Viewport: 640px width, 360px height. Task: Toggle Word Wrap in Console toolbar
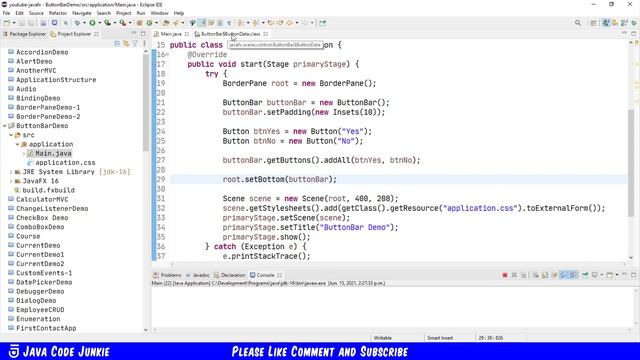[x=554, y=275]
